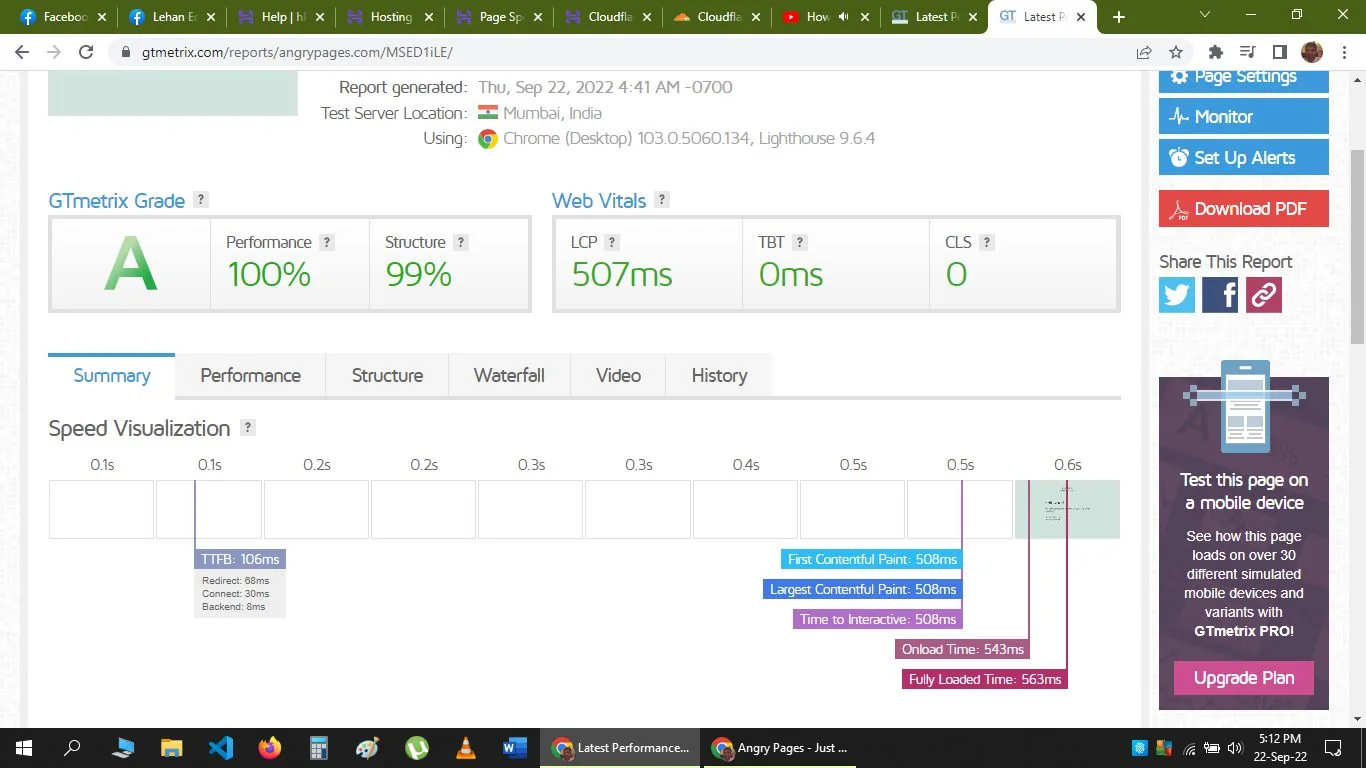Viewport: 1366px width, 768px height.
Task: Open the Windows Start menu
Action: click(23, 747)
